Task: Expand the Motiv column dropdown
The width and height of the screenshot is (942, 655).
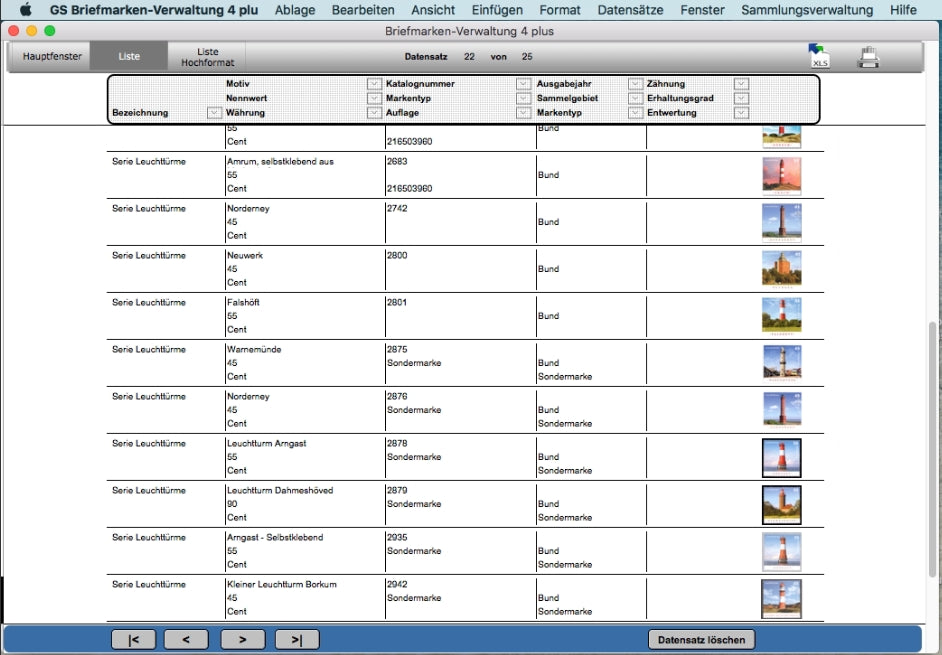Action: [x=374, y=84]
